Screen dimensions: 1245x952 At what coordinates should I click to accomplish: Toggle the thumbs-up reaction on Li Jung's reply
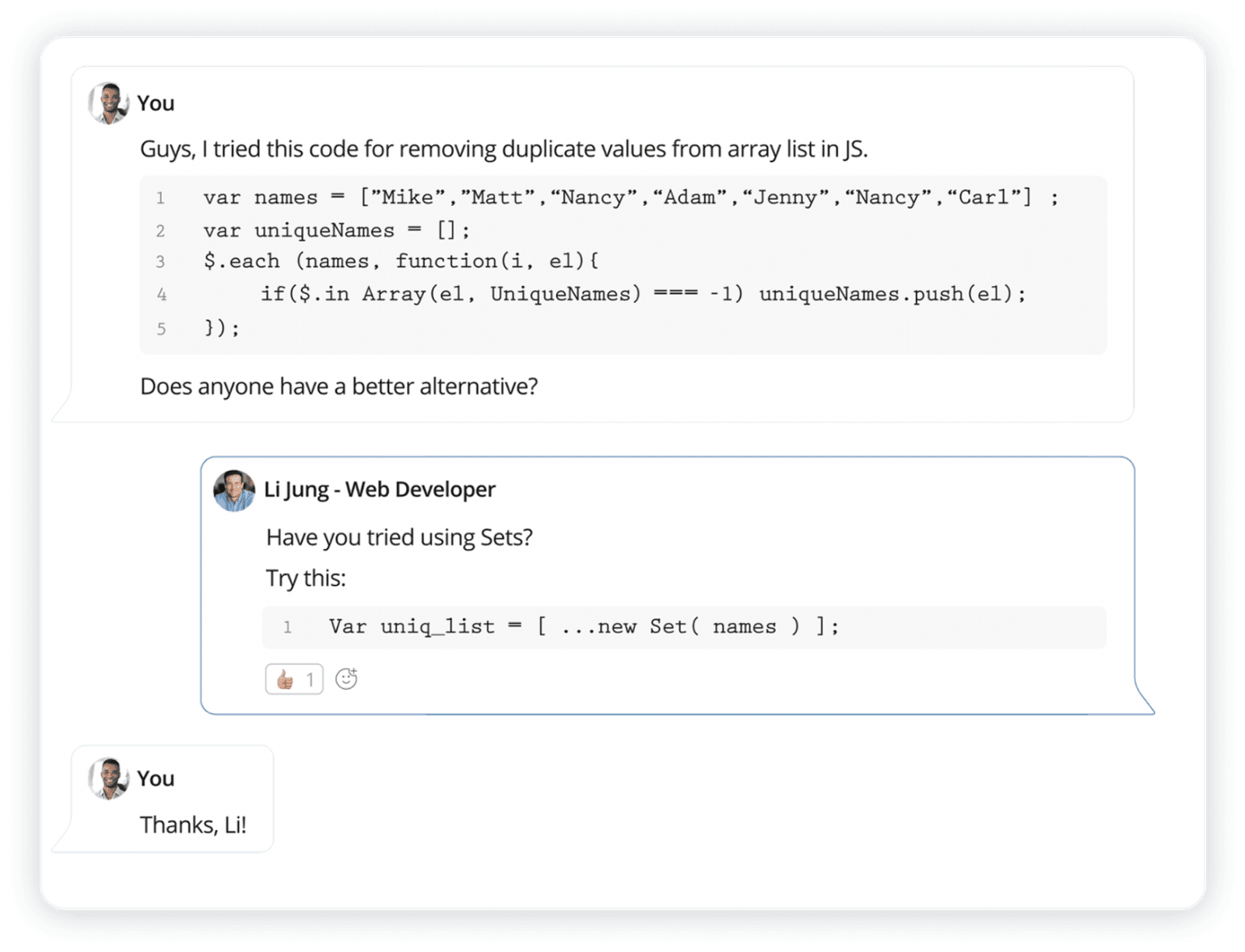click(x=293, y=680)
